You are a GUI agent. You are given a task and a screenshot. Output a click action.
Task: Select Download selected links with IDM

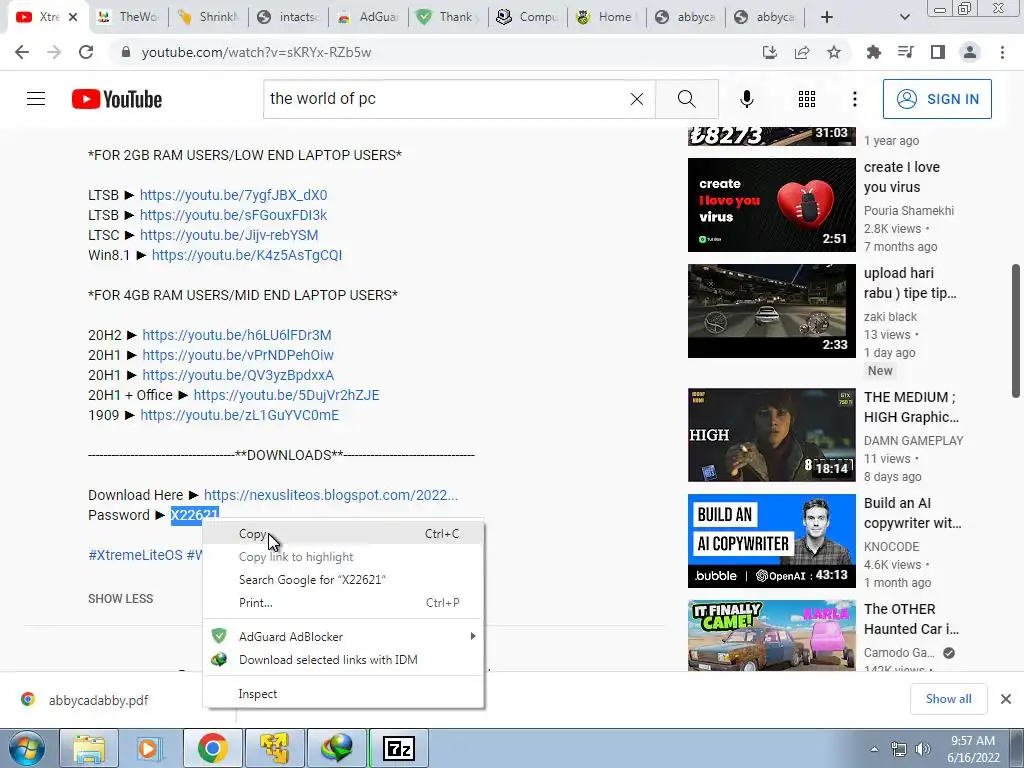tap(344, 660)
